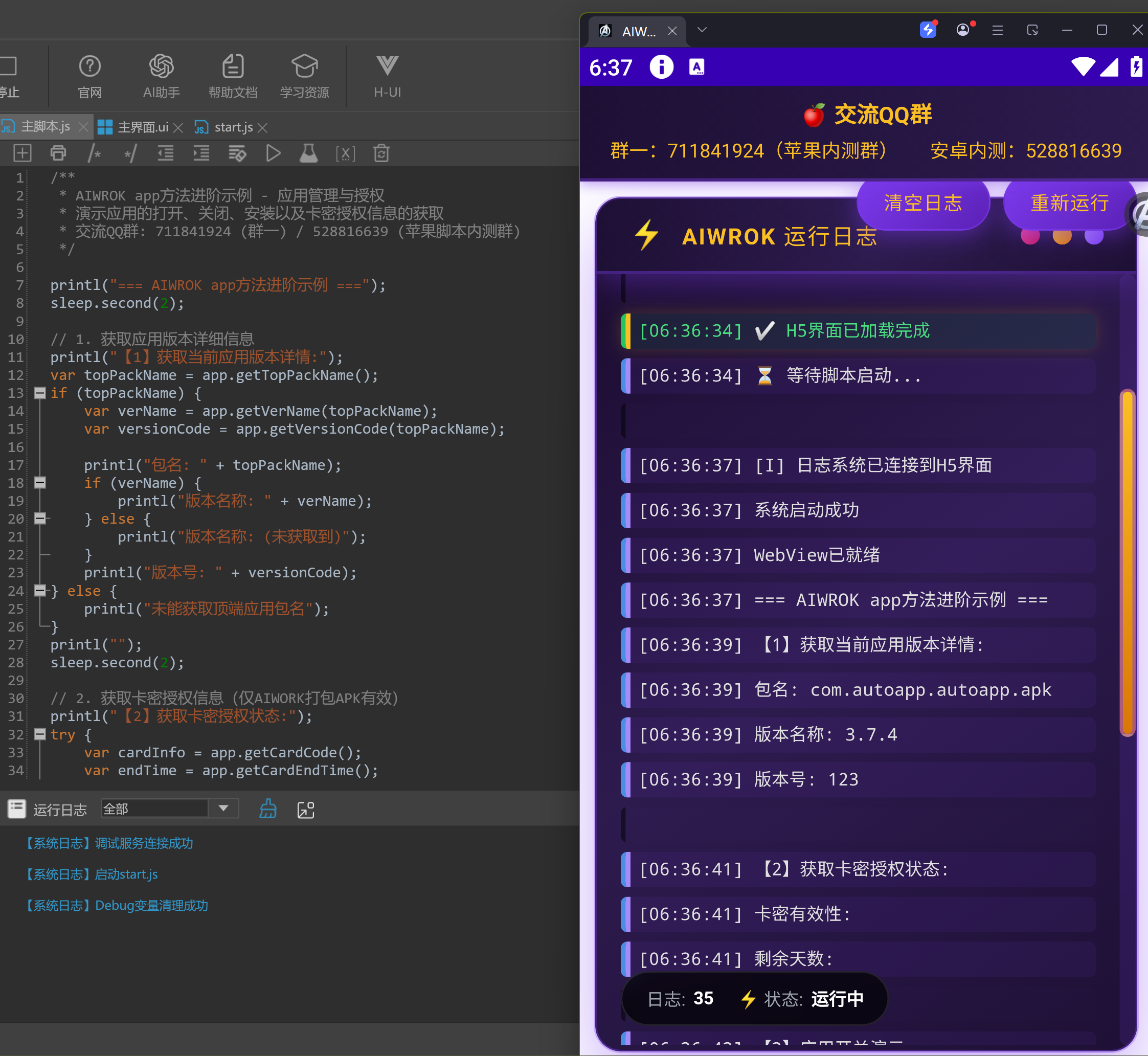This screenshot has width=1148, height=1056.
Task: Click the blue lightning extension icon
Action: tap(928, 29)
